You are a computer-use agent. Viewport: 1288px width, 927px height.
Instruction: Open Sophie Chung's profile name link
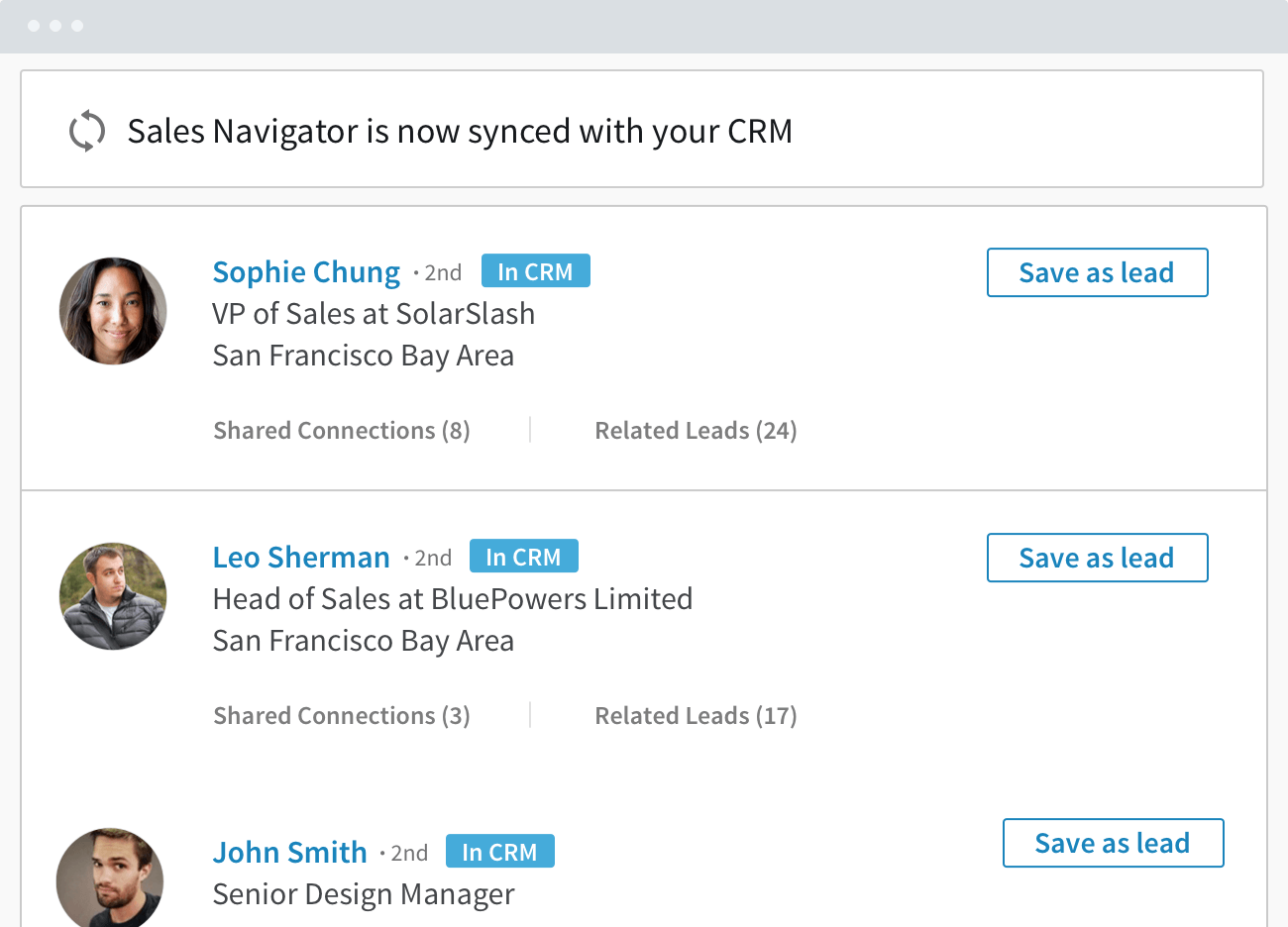(306, 272)
